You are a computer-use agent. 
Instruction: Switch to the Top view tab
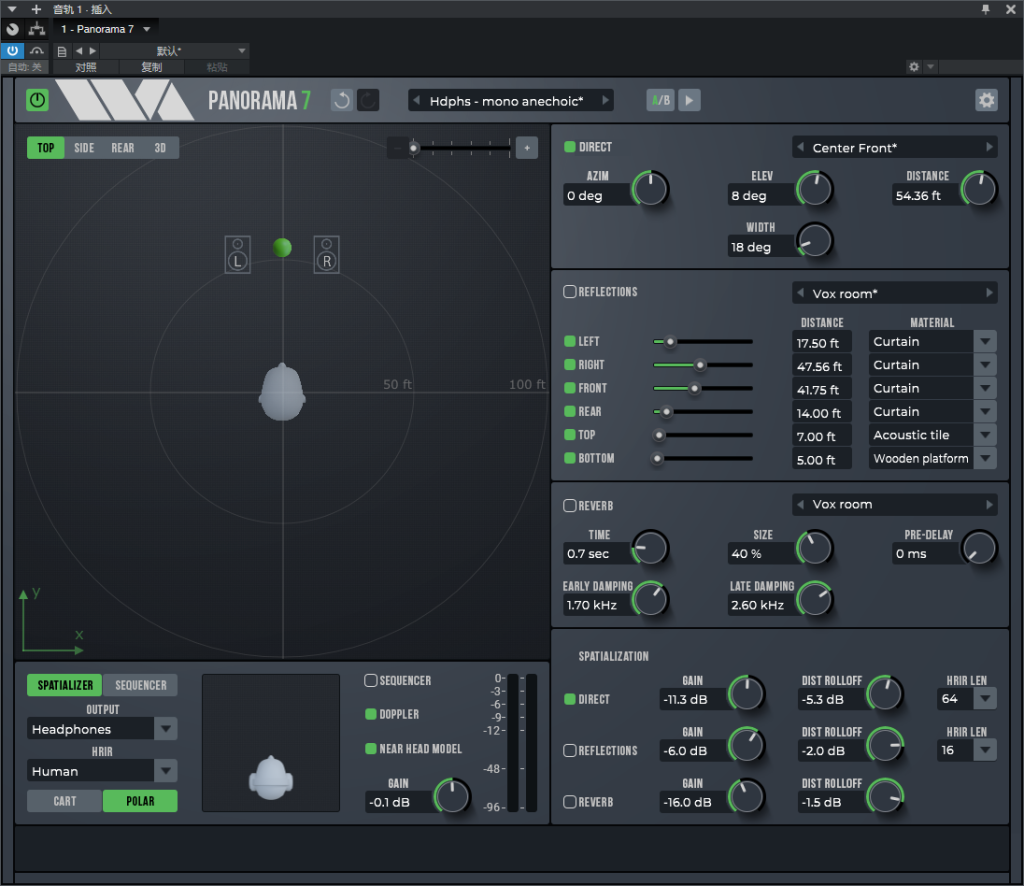click(x=46, y=148)
